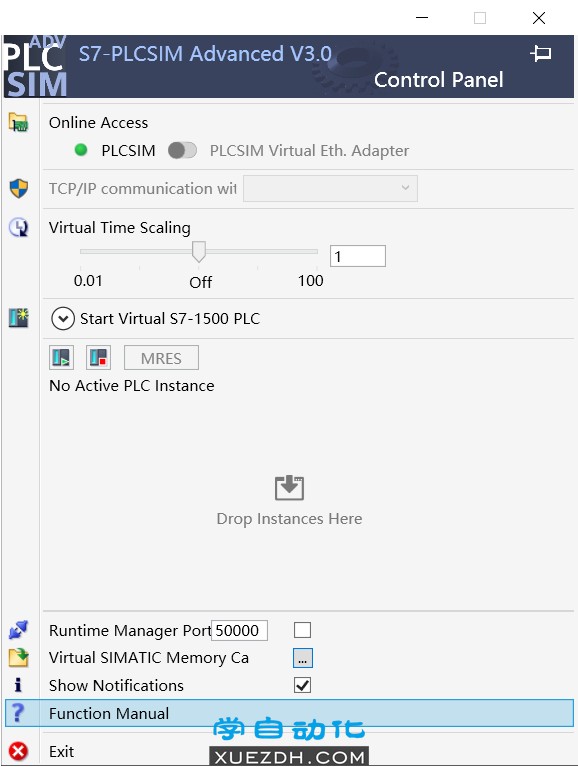Uncheck the Show Notifications checkbox
Screen dimensions: 578x767
click(x=302, y=685)
